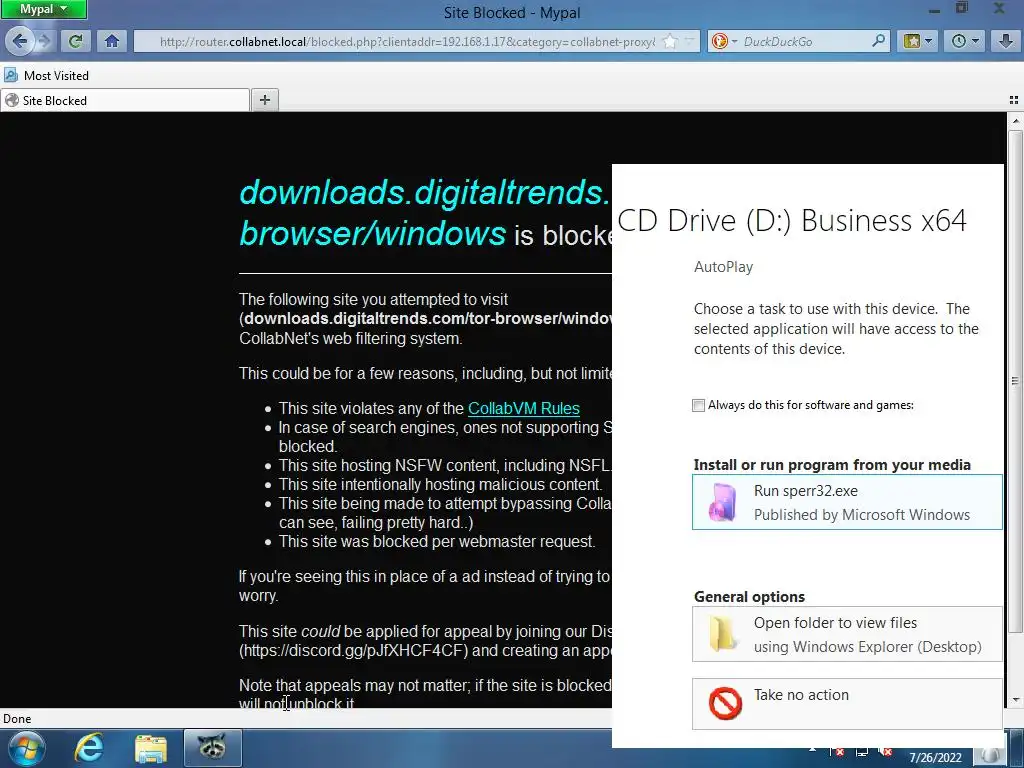Launch Internet Explorer from taskbar
This screenshot has width=1024, height=768.
coord(88,748)
